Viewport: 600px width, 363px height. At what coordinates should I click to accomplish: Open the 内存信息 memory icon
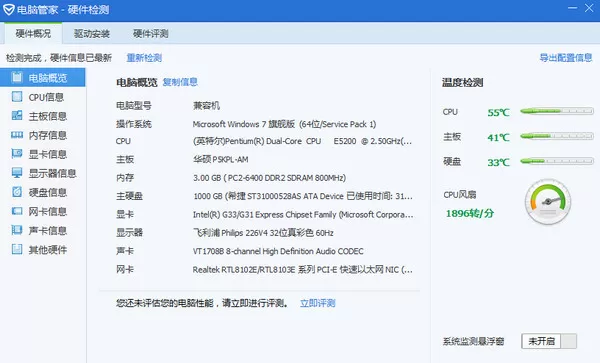[17, 135]
